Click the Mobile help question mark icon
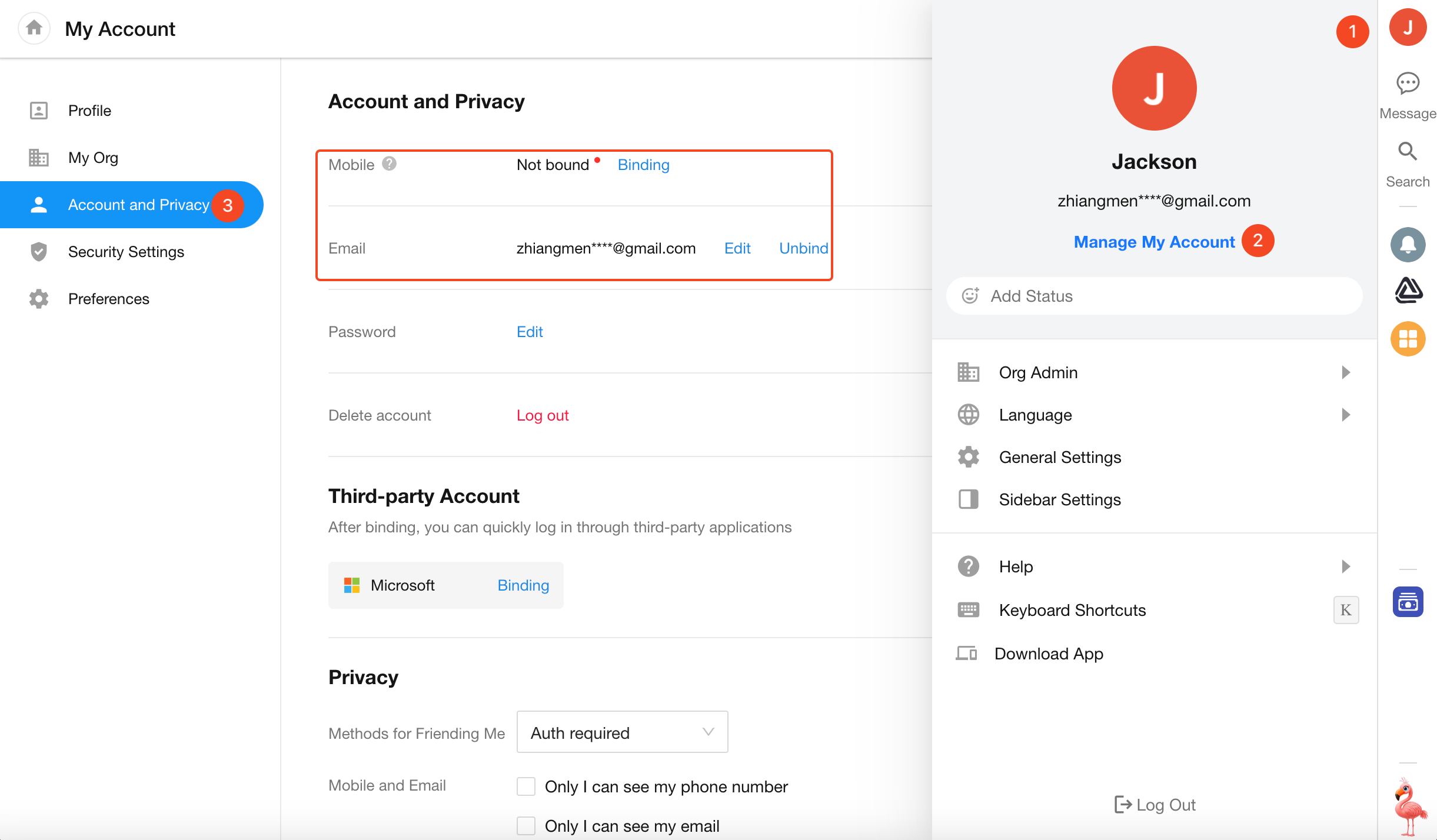This screenshot has height=840, width=1437. (389, 164)
